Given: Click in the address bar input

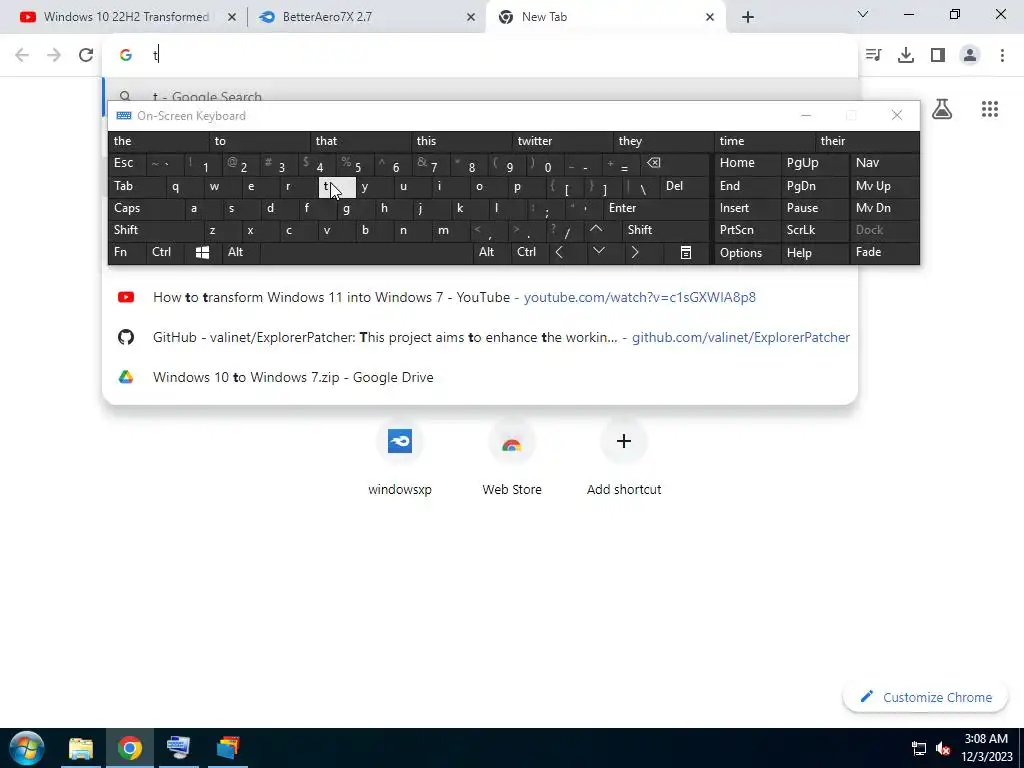Looking at the screenshot, I should click(480, 55).
